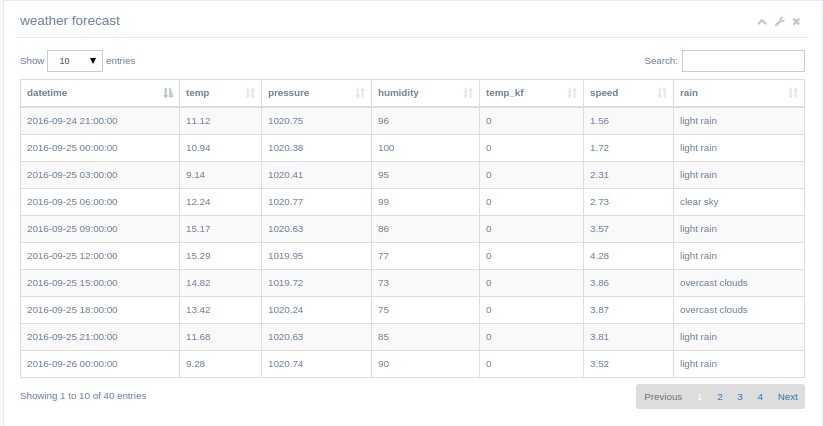The width and height of the screenshot is (823, 426).
Task: Sort table by pressure column icon
Action: [360, 93]
